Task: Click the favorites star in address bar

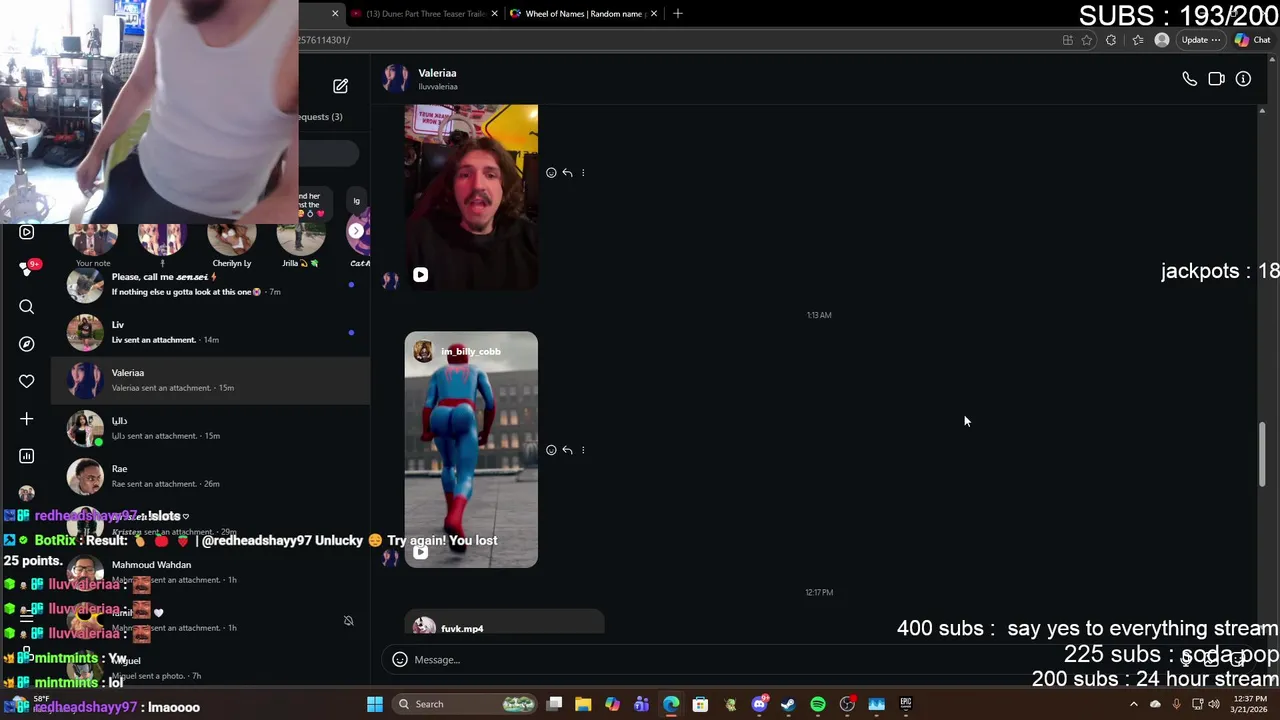Action: click(x=1087, y=40)
